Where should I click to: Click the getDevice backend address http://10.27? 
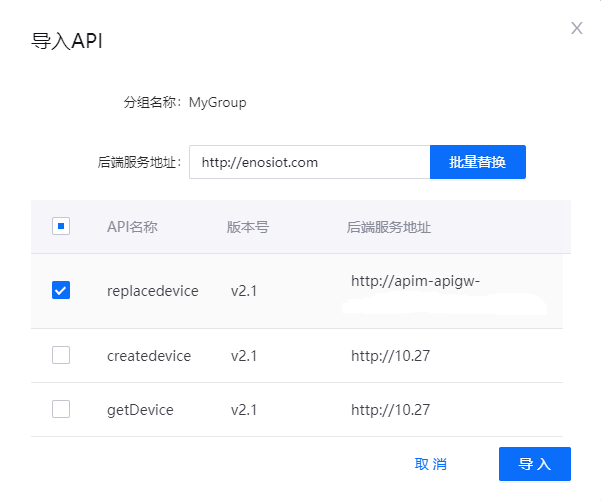click(390, 410)
